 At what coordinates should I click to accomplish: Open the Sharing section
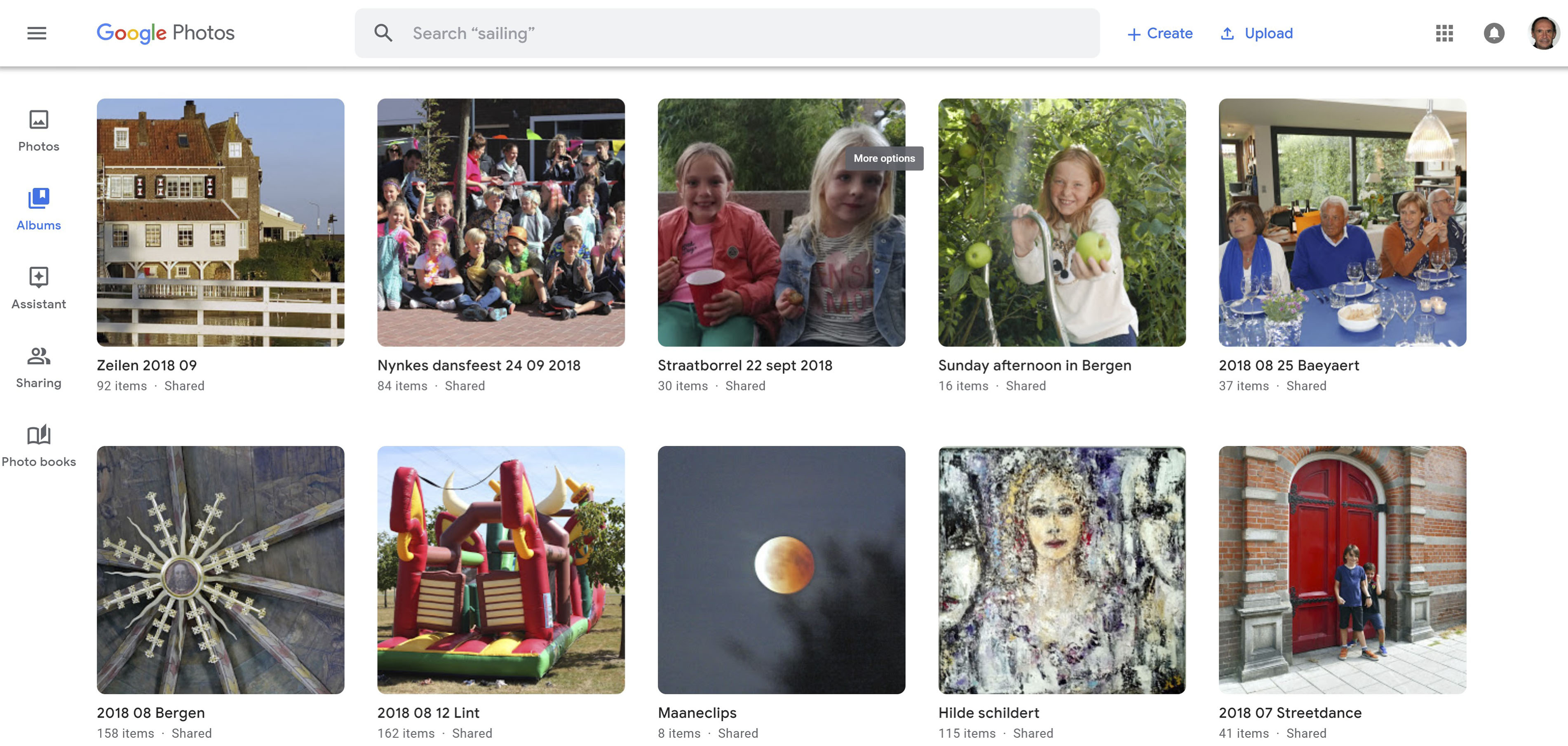coord(38,367)
